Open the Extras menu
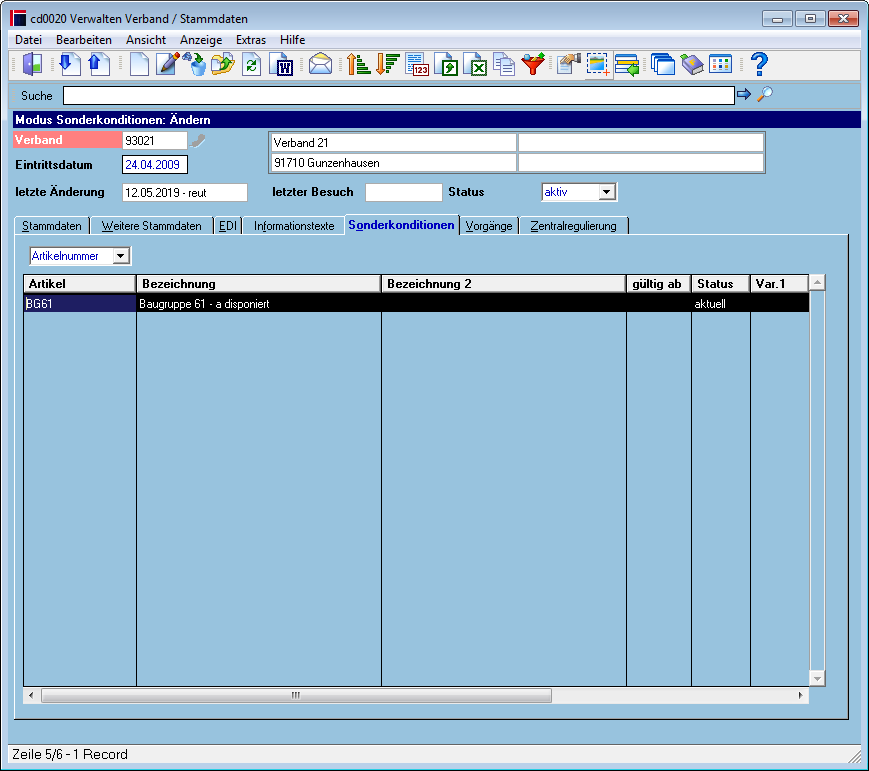Image resolution: width=869 pixels, height=771 pixels. click(x=251, y=40)
